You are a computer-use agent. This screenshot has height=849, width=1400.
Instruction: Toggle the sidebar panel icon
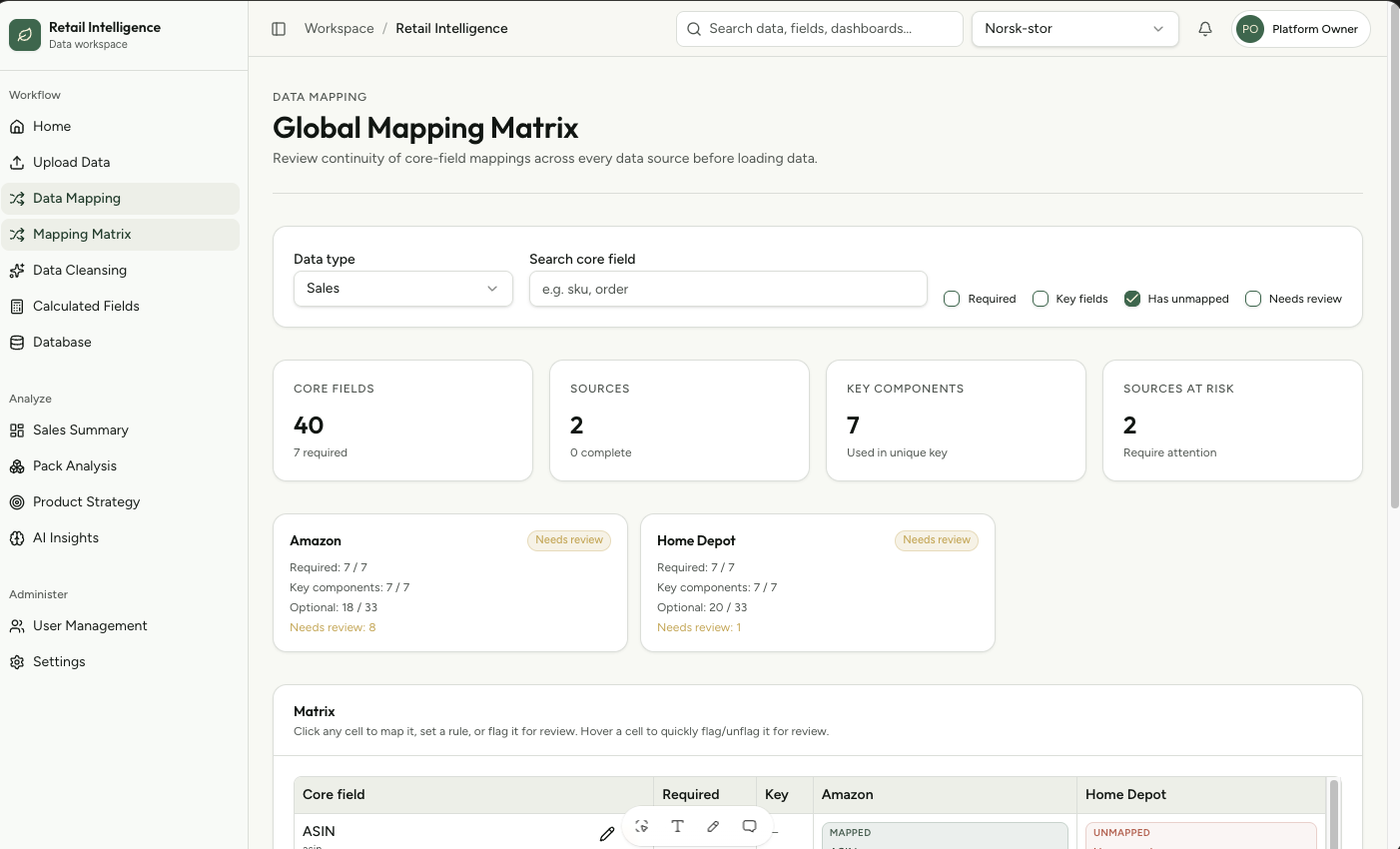(x=279, y=29)
